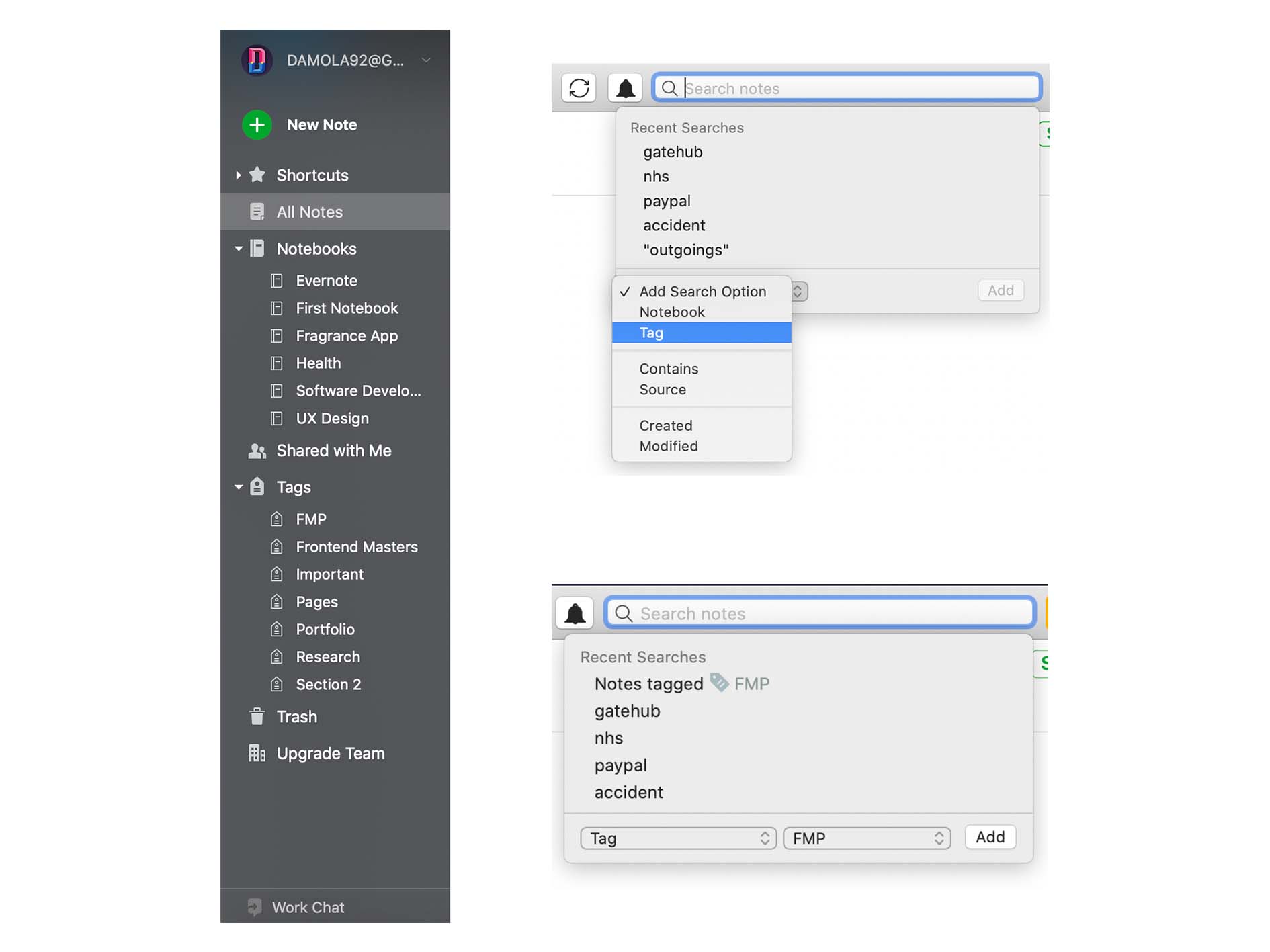Click the Upgrade Team building icon
Screen dimensions: 1270x952
[x=257, y=753]
